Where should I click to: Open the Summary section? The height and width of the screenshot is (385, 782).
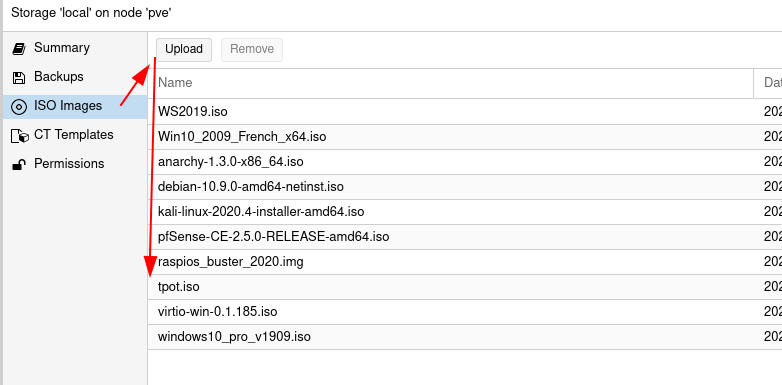[75, 48]
